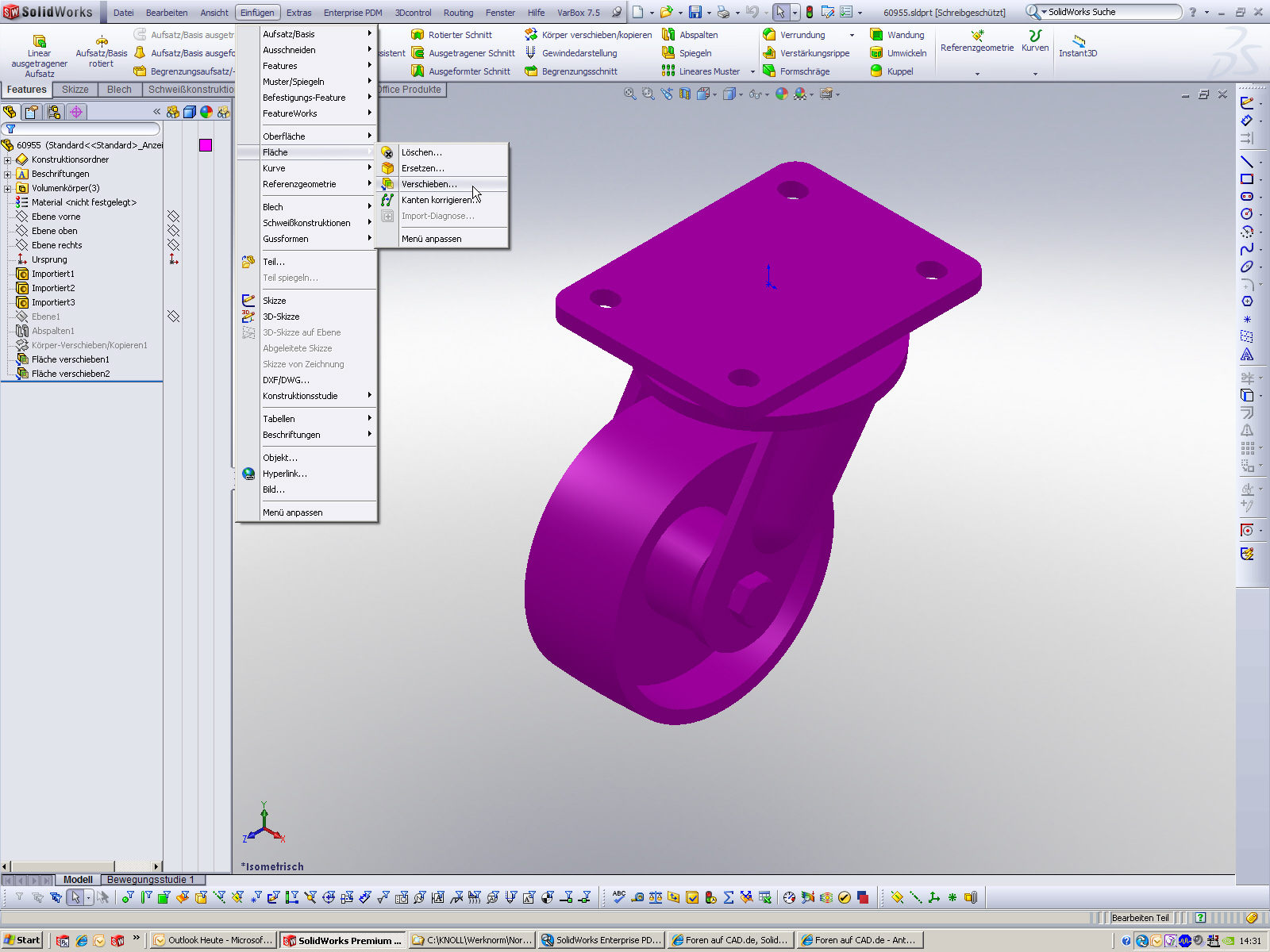Toggle visibility of Ursprung

coord(173,259)
